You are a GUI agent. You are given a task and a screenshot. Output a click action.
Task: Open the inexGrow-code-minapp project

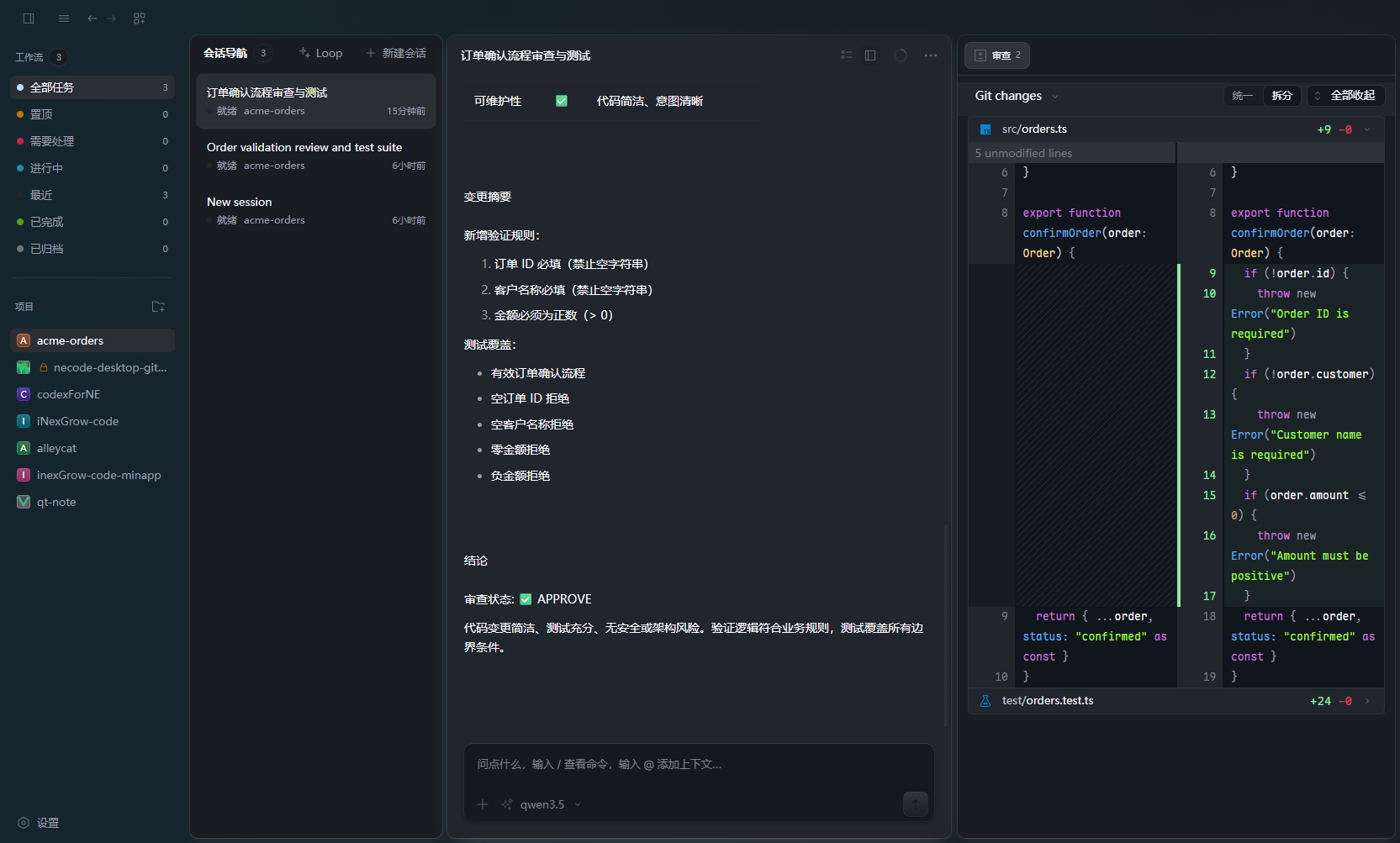[92, 475]
